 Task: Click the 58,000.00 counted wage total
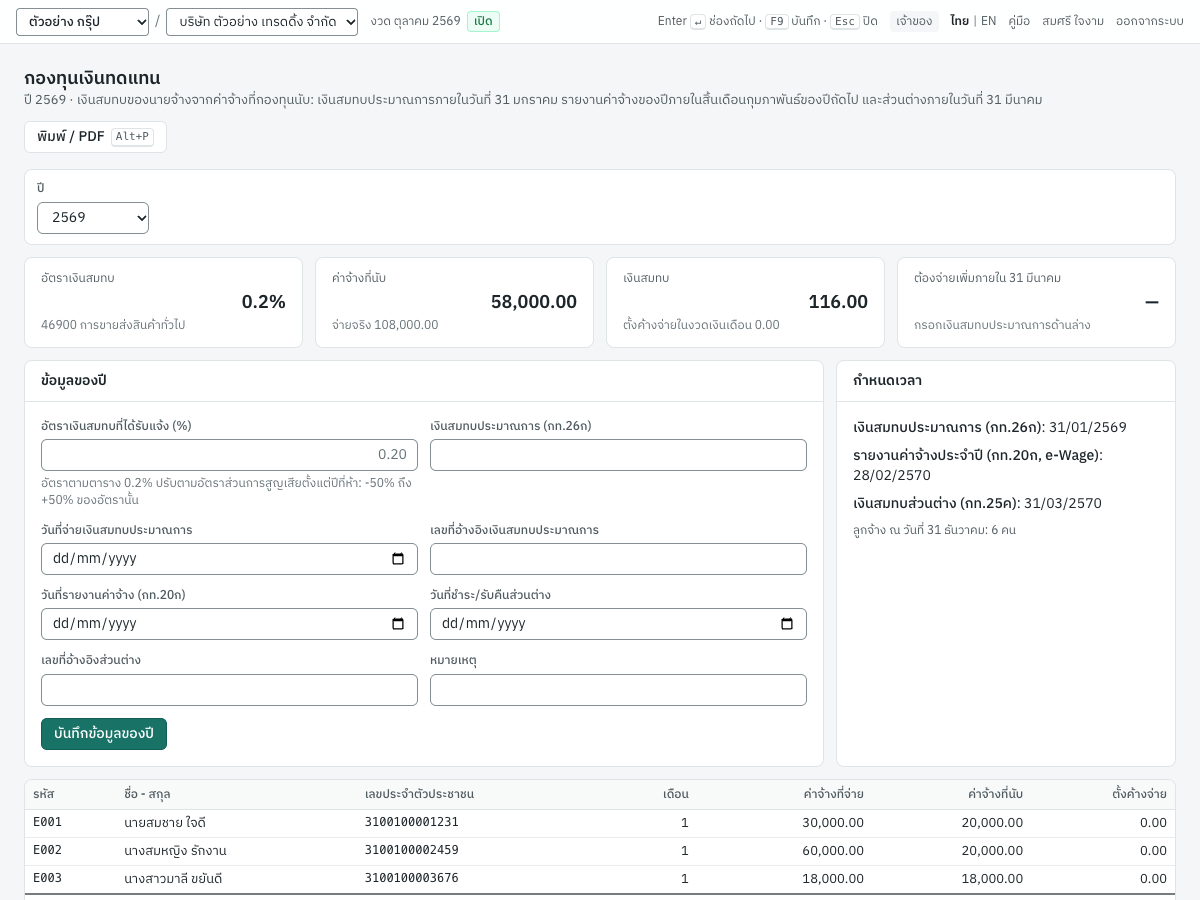[x=534, y=302]
